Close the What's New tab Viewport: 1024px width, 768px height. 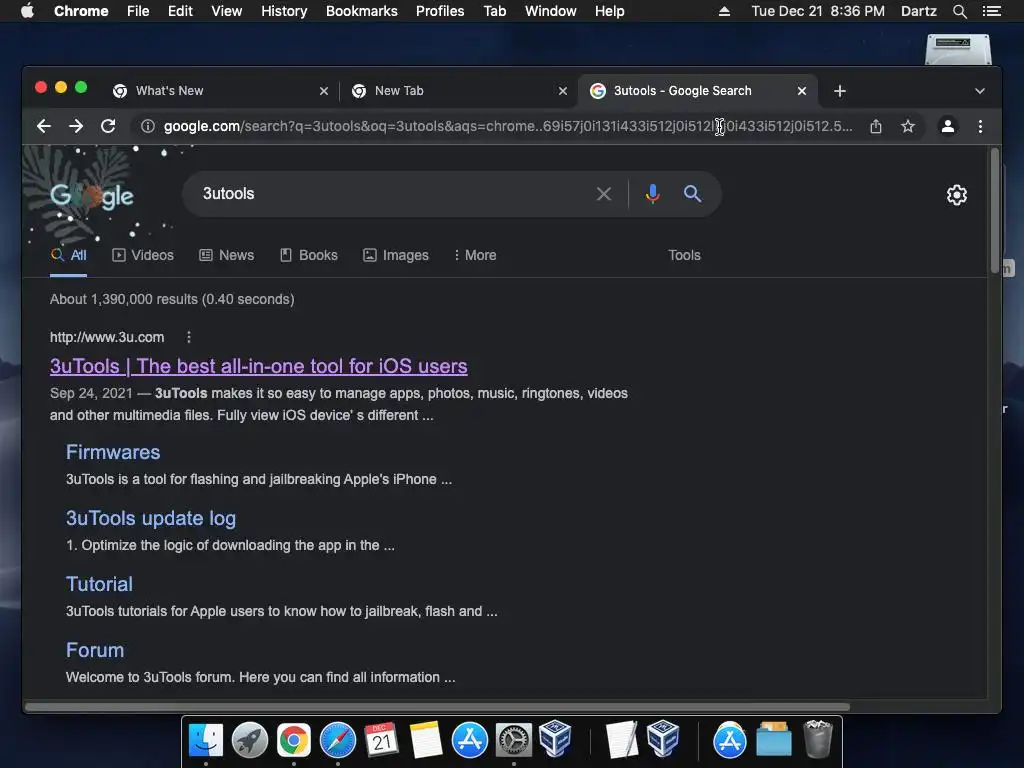coord(324,91)
